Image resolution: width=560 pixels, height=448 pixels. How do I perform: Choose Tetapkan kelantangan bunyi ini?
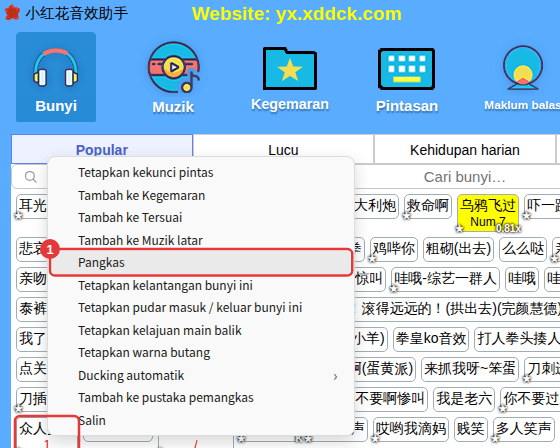[165, 285]
